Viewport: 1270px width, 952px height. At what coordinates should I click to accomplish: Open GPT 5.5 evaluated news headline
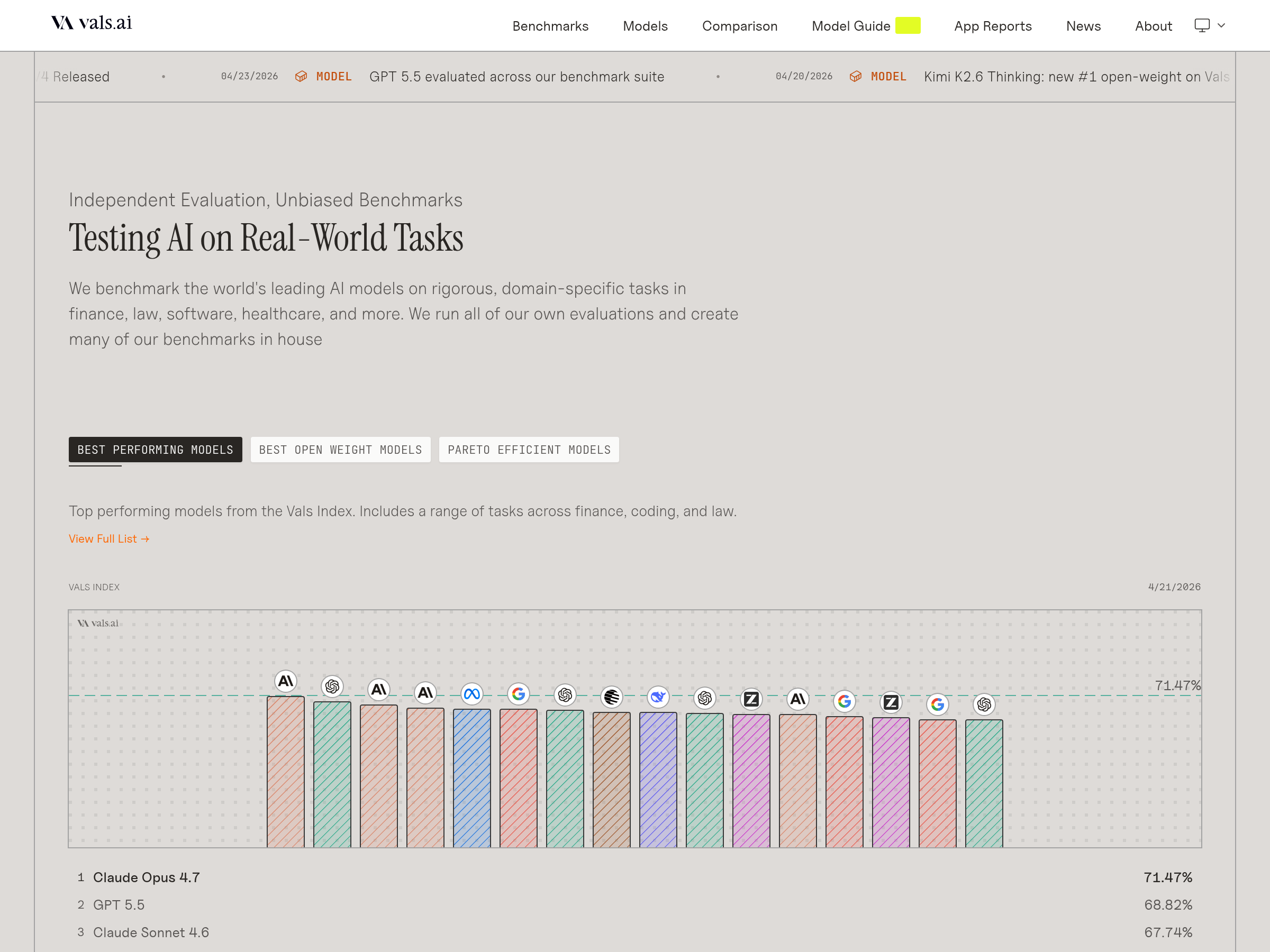click(516, 76)
